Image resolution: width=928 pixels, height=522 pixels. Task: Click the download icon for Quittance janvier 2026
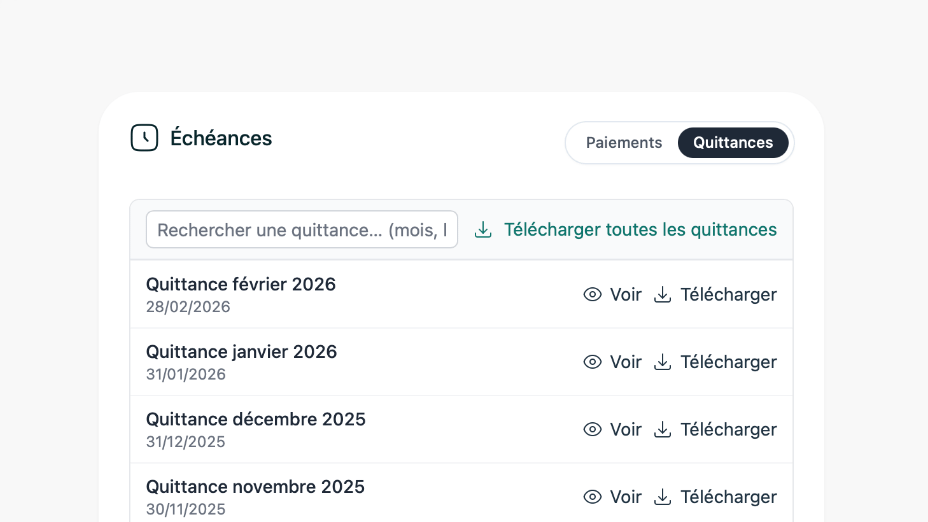coord(662,362)
